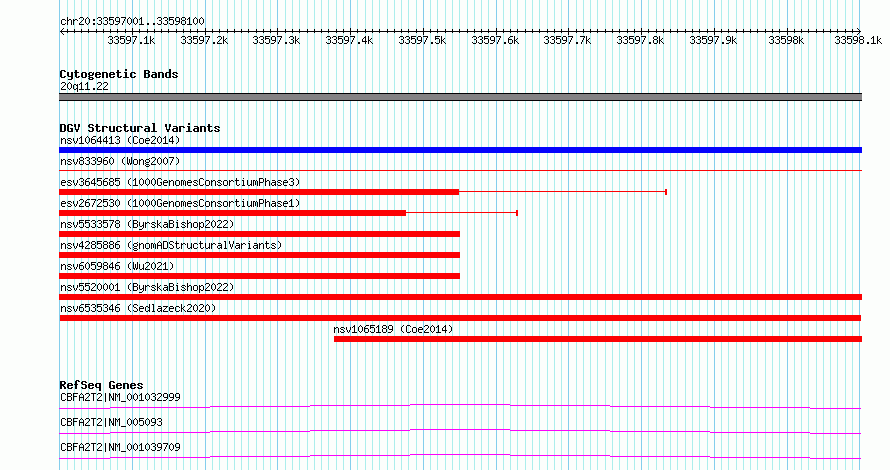Open nsv6059846 (Wu2021) label
This screenshot has height=470, width=890.
[x=117, y=266]
